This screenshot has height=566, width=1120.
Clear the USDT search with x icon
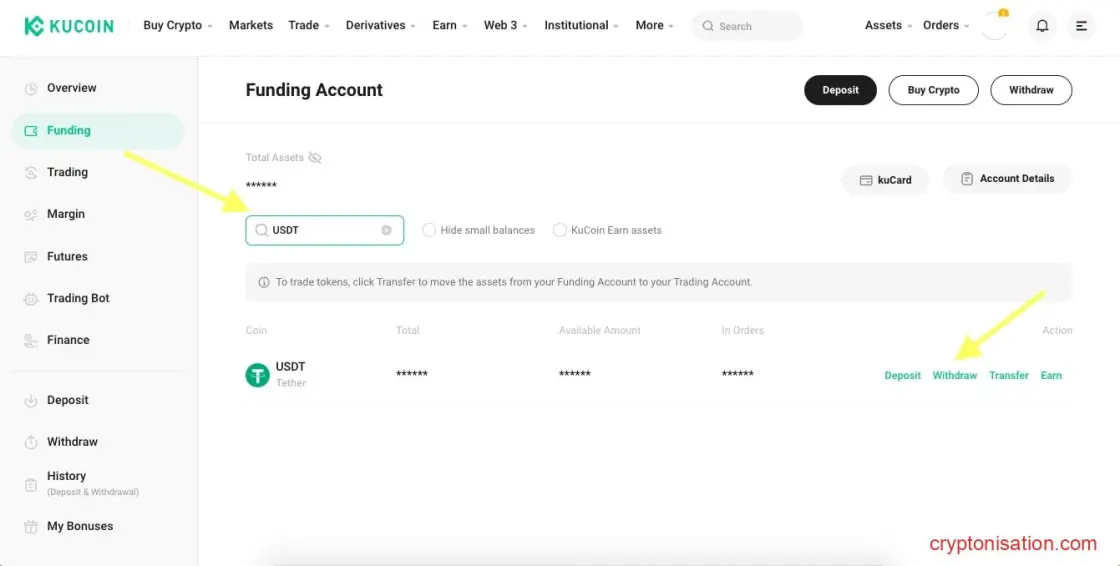pos(386,230)
